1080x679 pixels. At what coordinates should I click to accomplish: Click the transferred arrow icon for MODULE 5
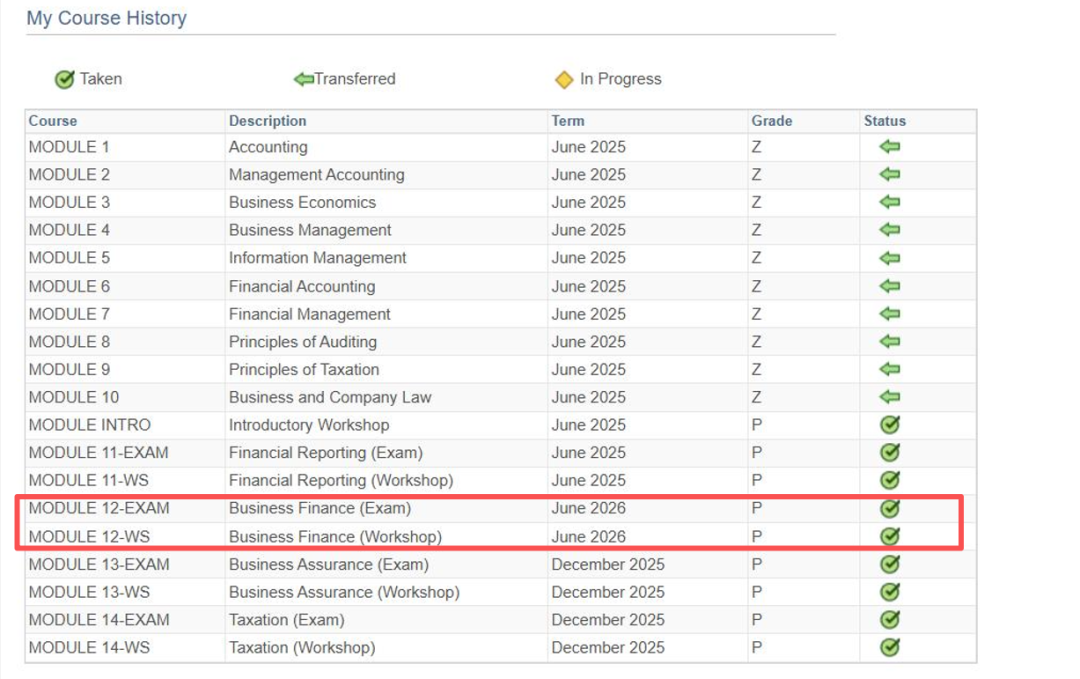tap(890, 258)
